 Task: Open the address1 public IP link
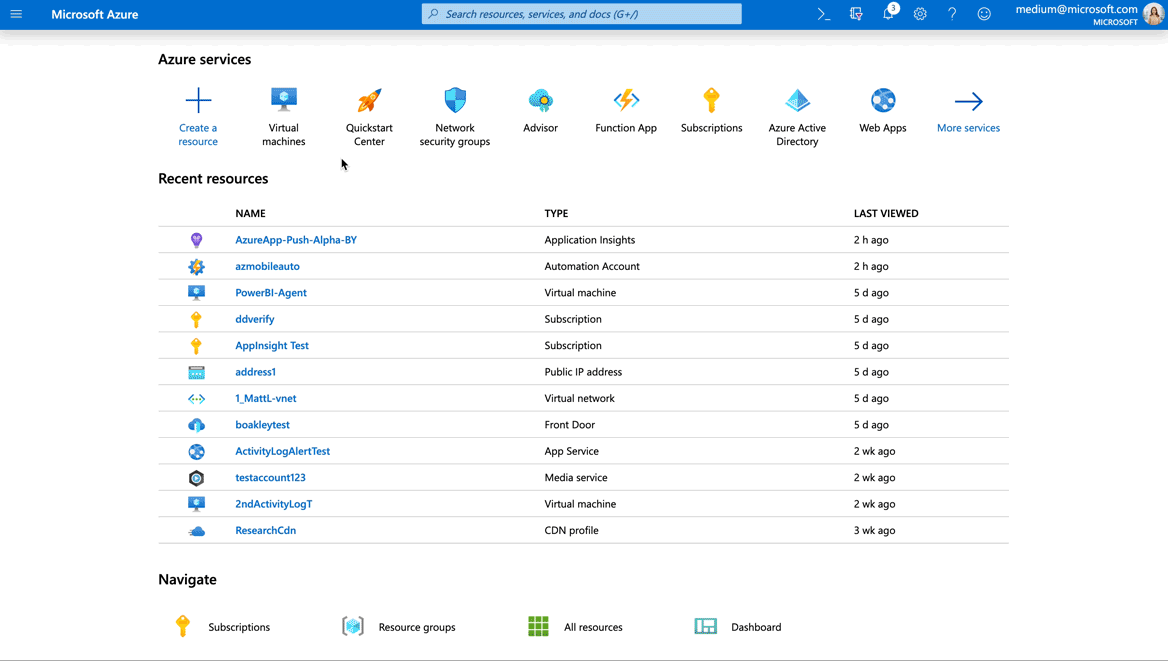[256, 372]
